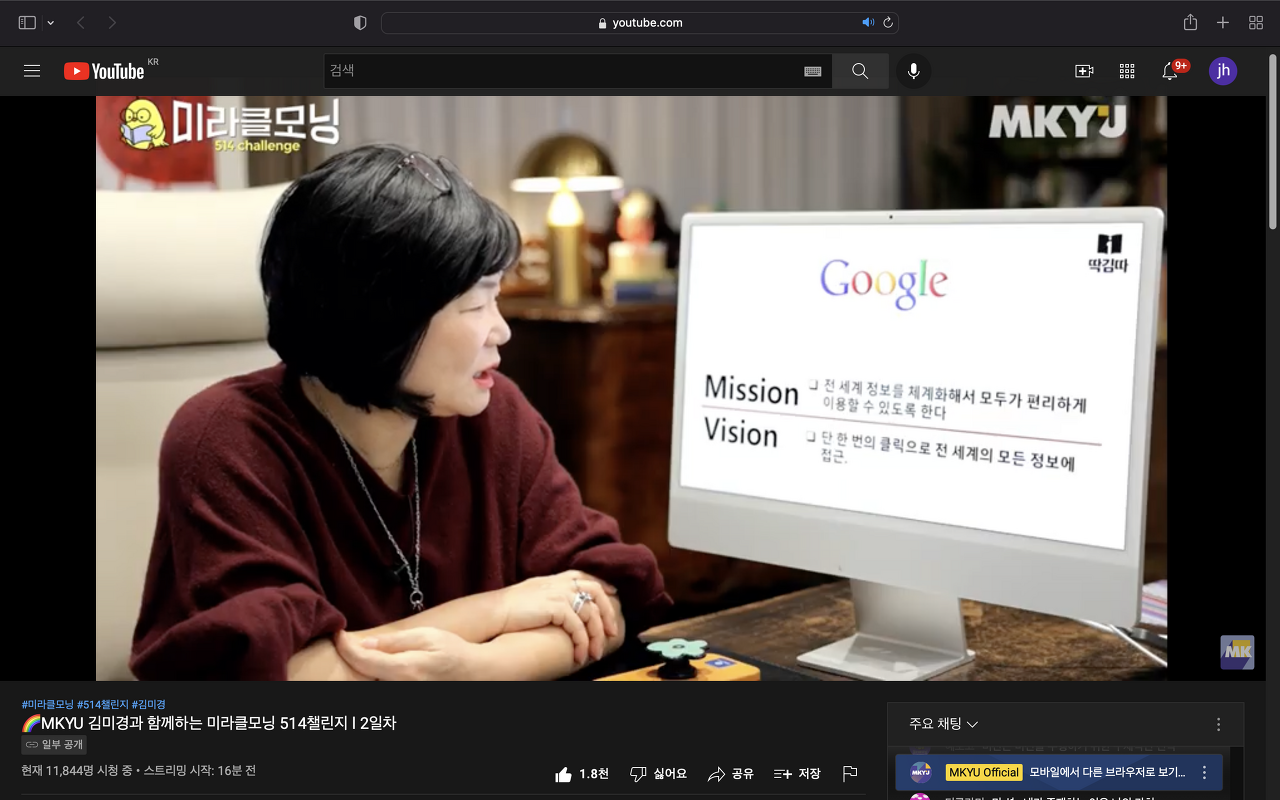The width and height of the screenshot is (1280, 800).
Task: Click the 일부 공개 unlisted badge
Action: point(55,745)
